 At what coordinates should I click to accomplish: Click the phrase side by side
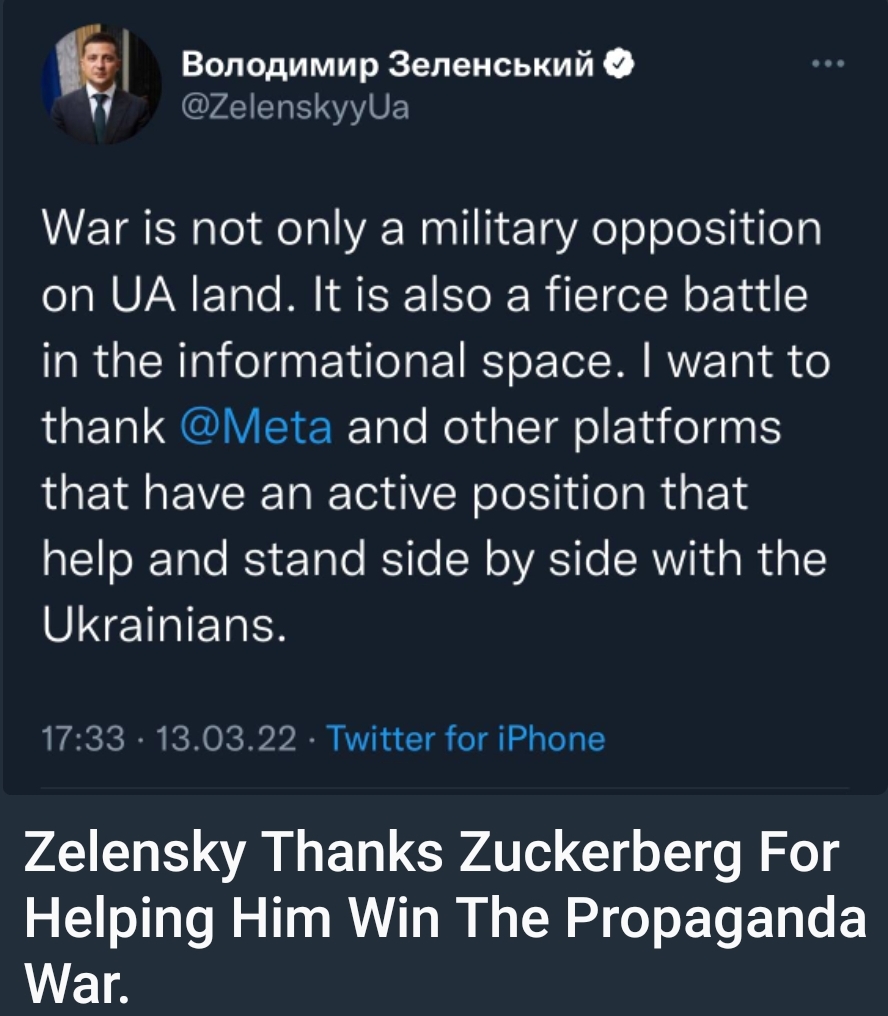click(x=531, y=559)
